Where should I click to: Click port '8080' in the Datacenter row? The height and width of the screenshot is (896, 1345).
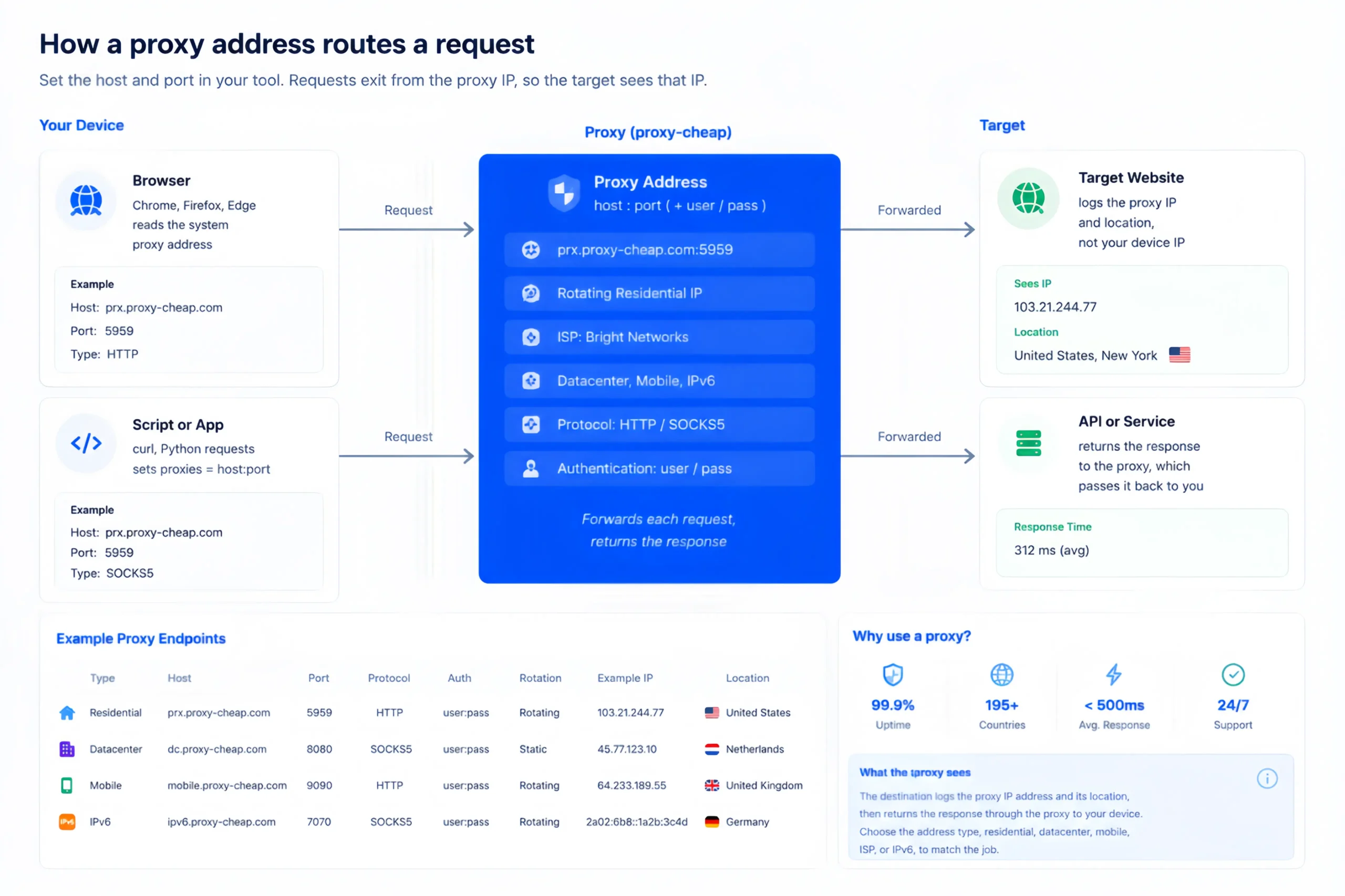tap(319, 749)
